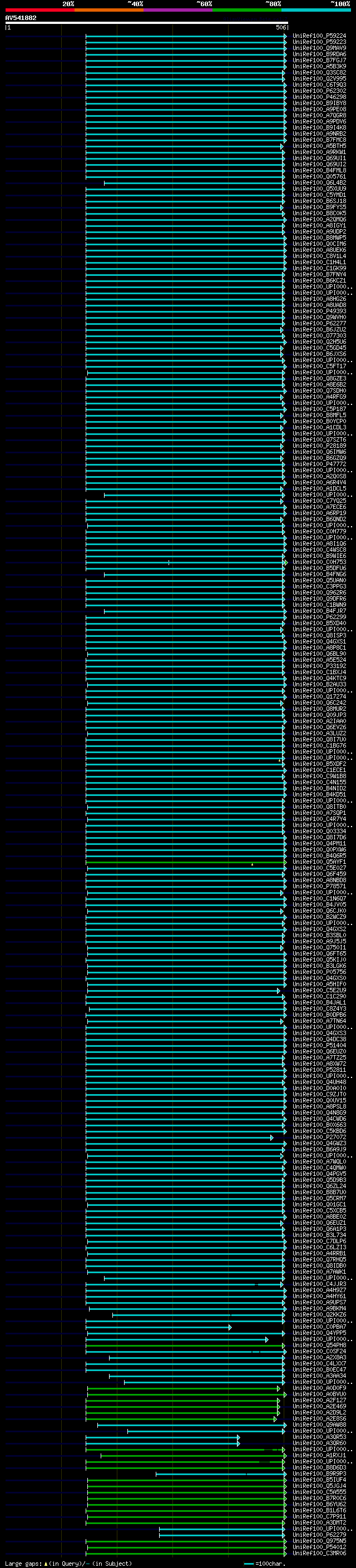Screen dimensions: 356x1568
Task: Select hit label UniRef100_C7YQ25
Action: coord(319,501)
